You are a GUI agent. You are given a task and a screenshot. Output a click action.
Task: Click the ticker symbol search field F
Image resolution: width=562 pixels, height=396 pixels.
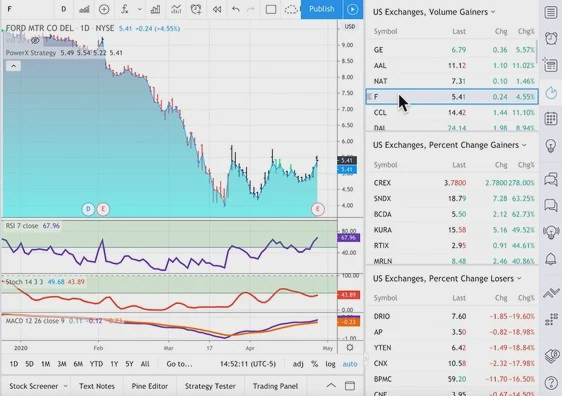pyautogui.click(x=27, y=9)
